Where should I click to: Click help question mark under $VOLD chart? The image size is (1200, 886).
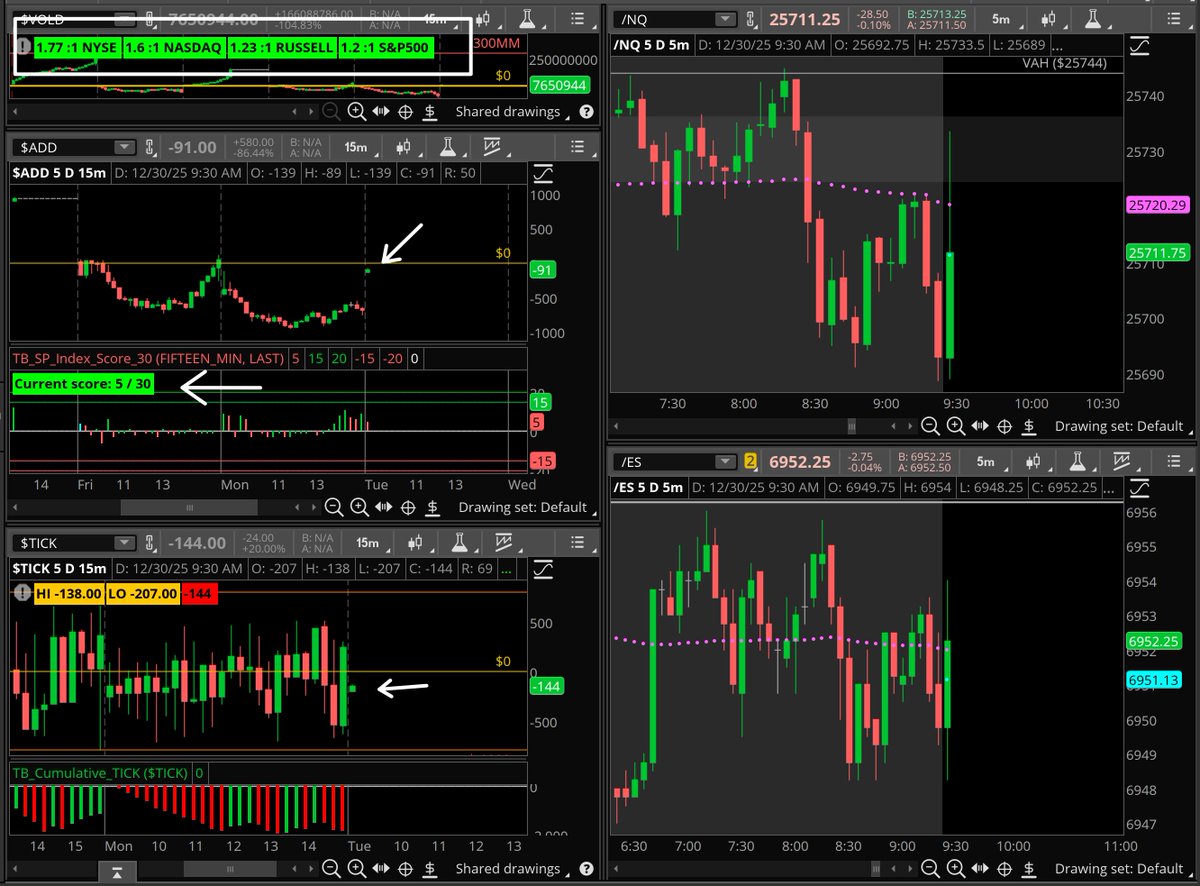(586, 112)
